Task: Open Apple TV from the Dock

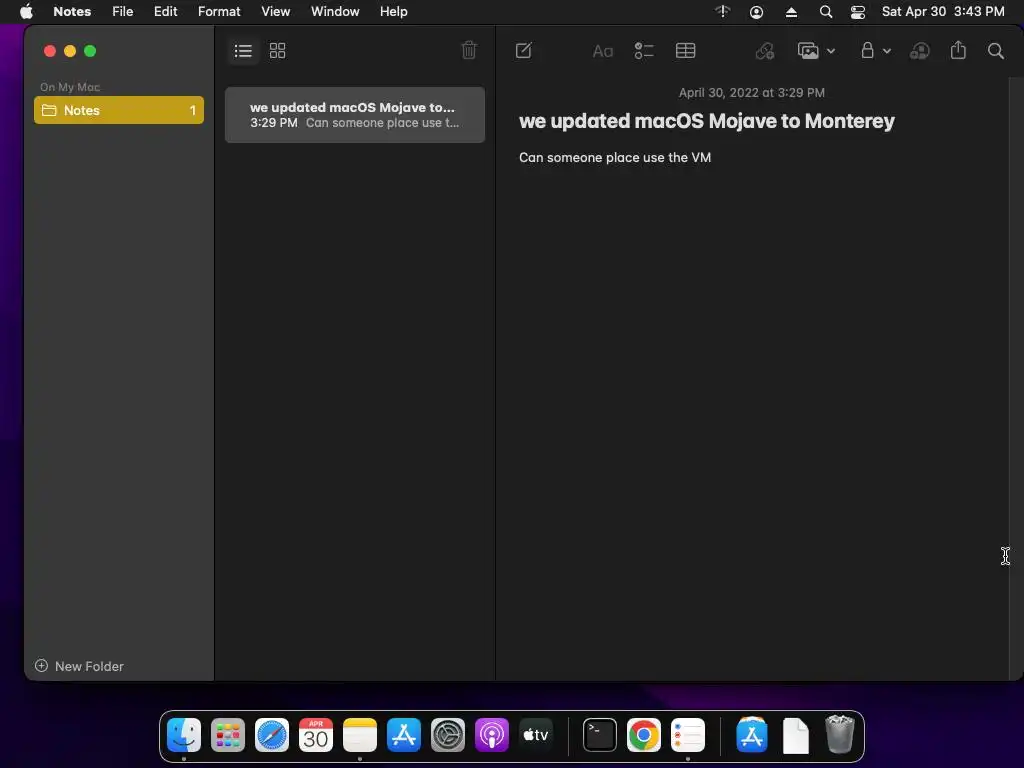Action: pyautogui.click(x=536, y=735)
